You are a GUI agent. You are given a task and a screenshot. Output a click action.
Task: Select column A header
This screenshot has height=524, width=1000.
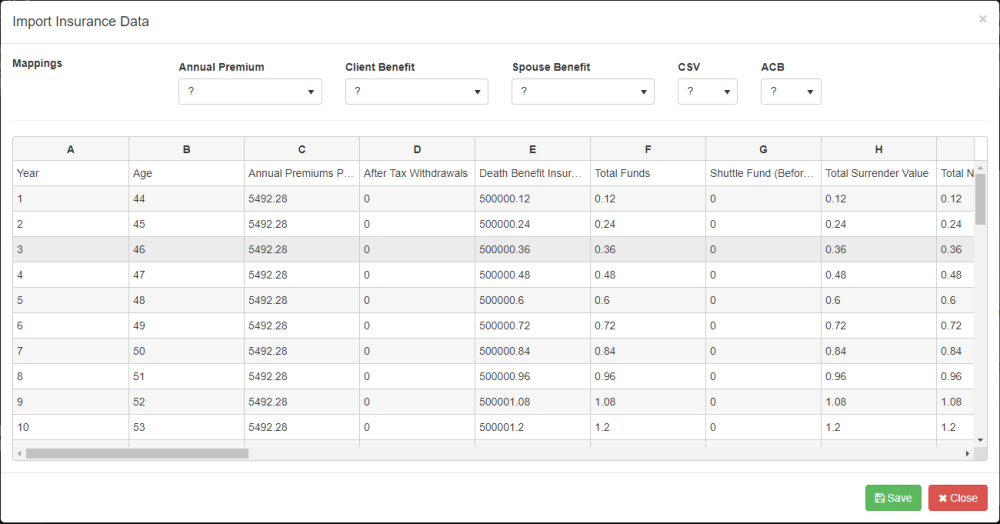click(x=71, y=149)
